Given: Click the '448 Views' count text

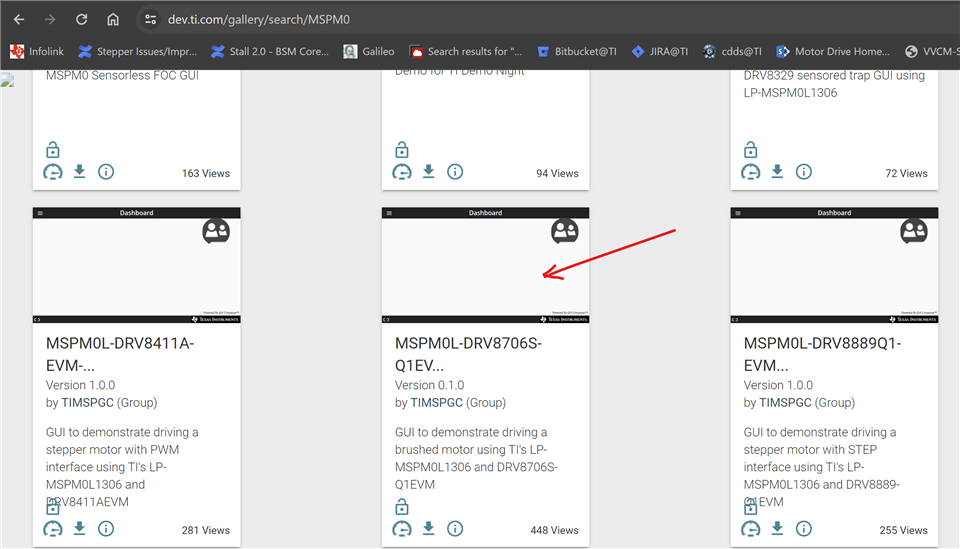Looking at the screenshot, I should point(554,530).
